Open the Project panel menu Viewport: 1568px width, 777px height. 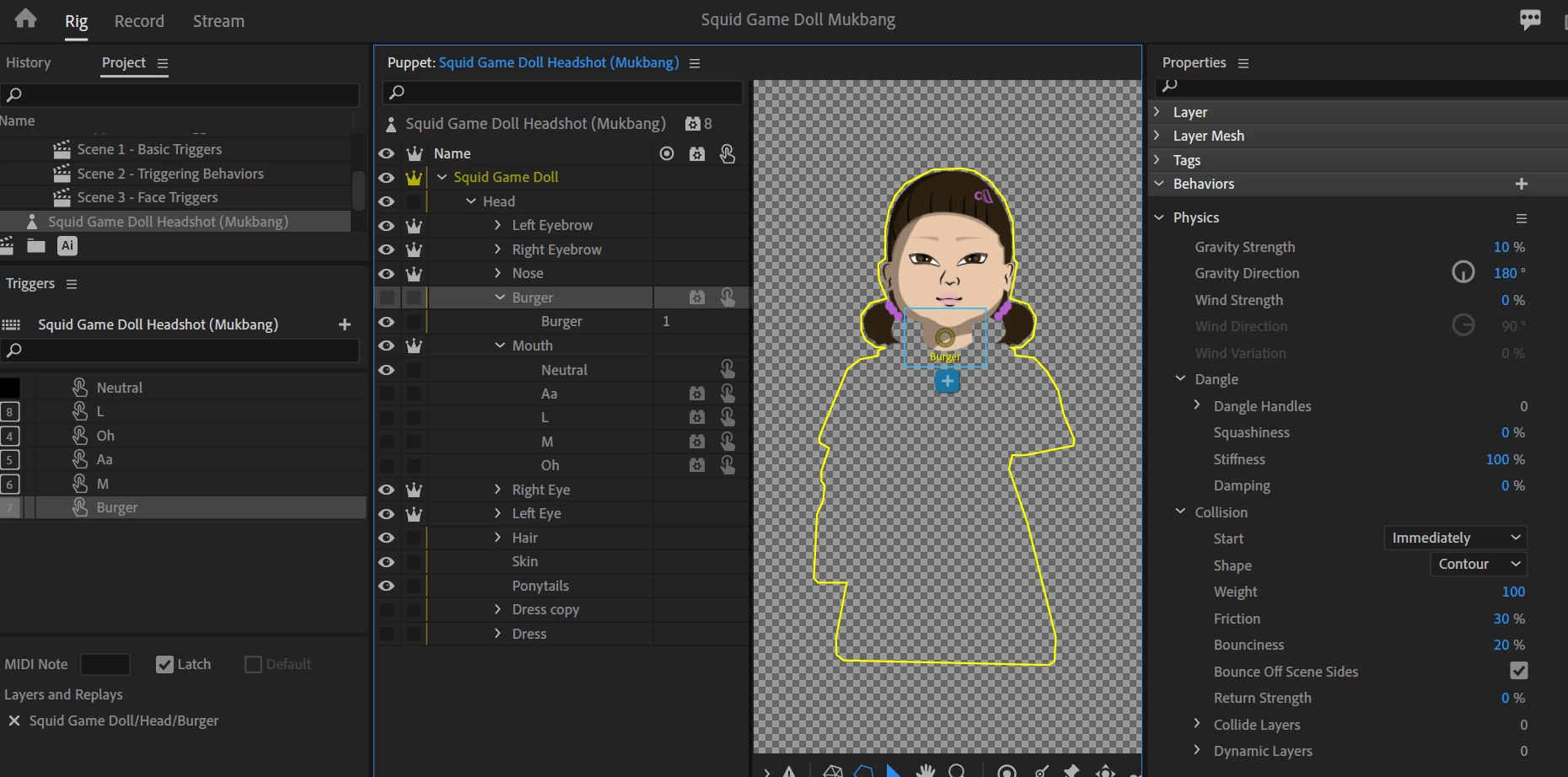163,63
